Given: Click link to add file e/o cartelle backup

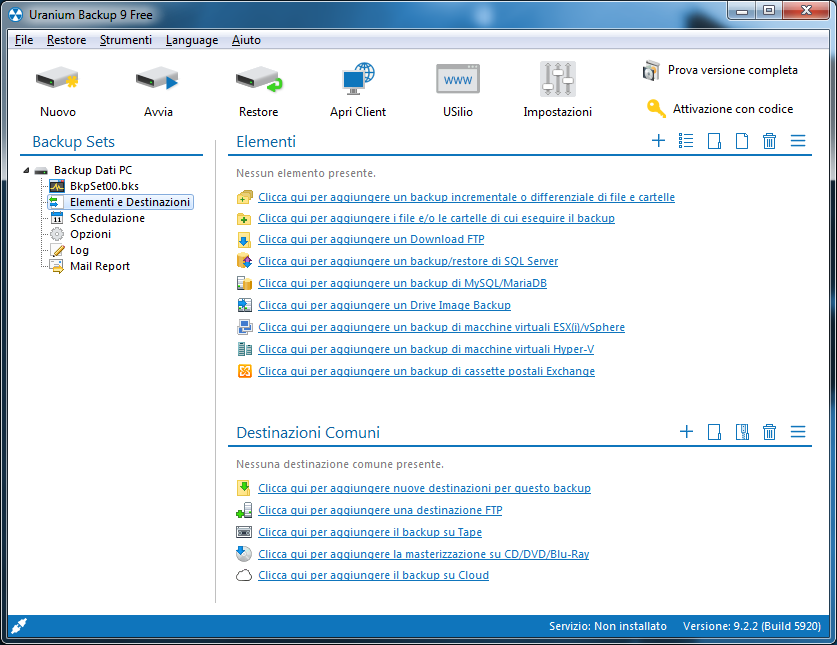Looking at the screenshot, I should pos(437,218).
